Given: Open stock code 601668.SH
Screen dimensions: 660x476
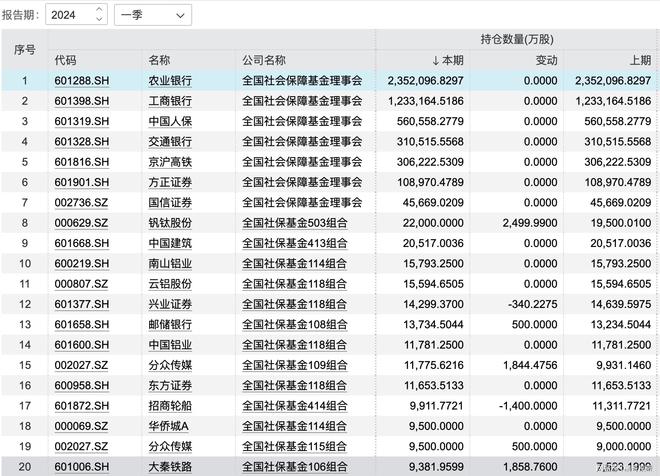Looking at the screenshot, I should (x=82, y=243).
